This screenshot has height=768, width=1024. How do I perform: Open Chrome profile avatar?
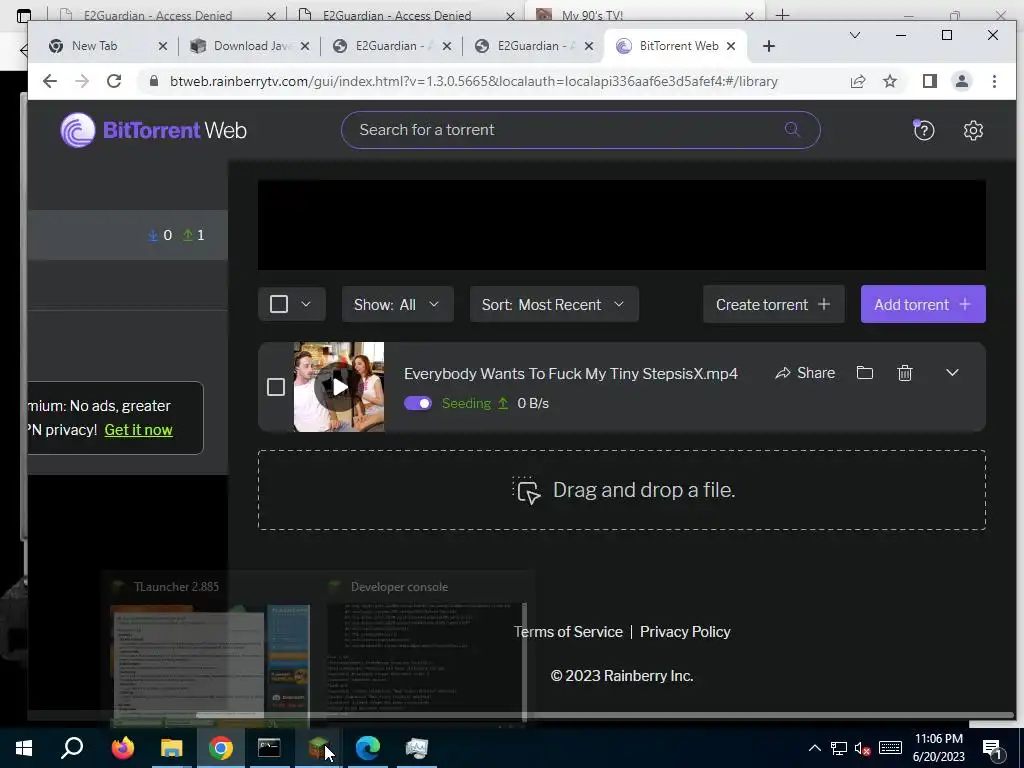pos(961,81)
